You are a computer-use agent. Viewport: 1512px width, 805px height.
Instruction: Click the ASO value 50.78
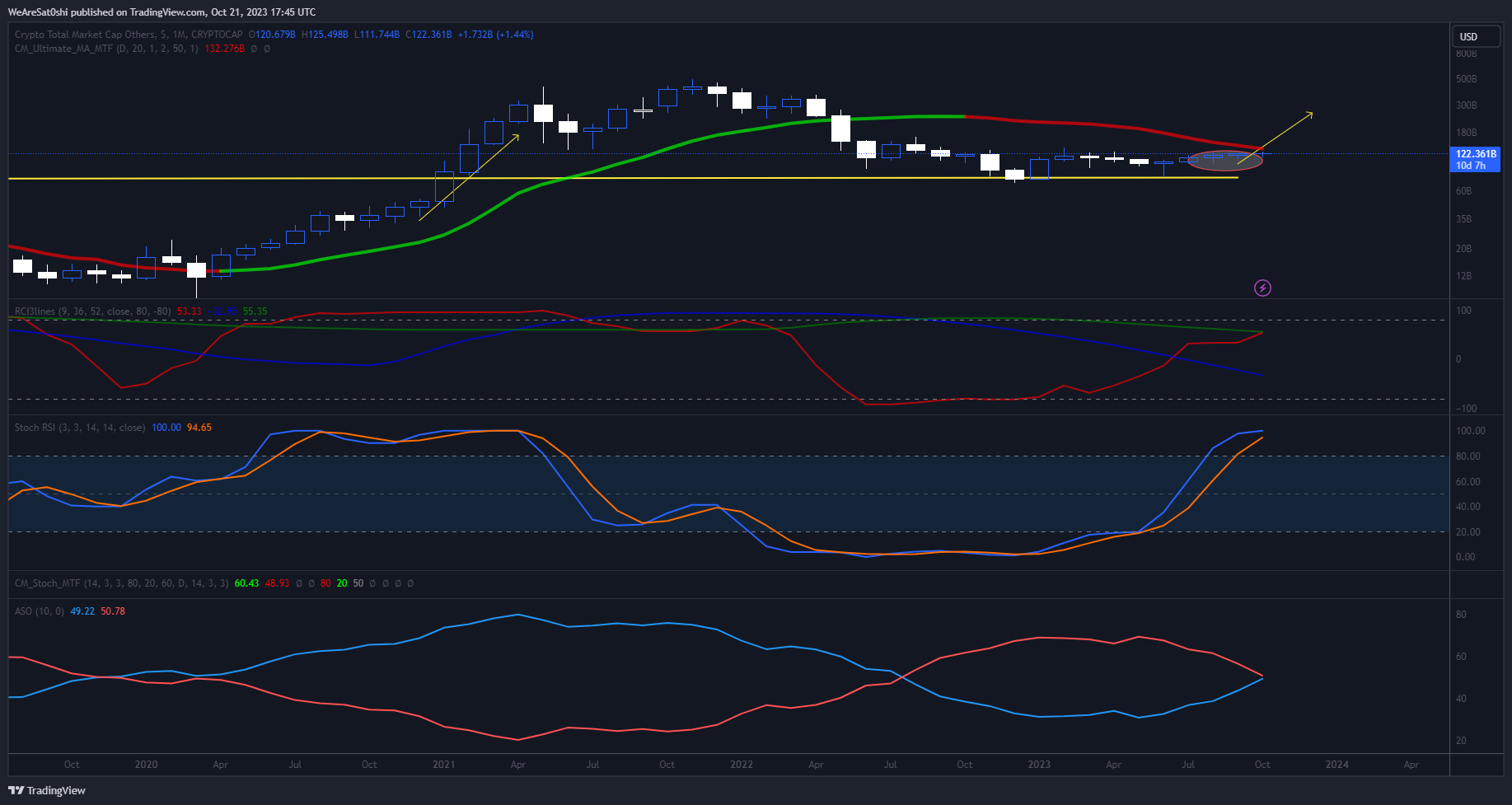(x=113, y=611)
